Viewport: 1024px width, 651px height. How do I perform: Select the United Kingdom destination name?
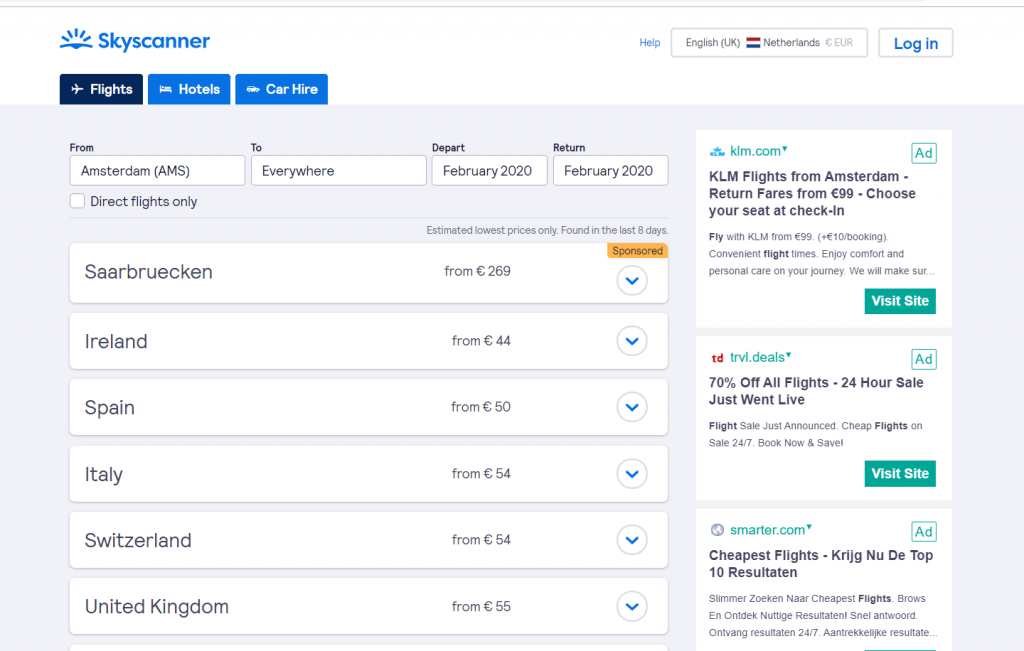point(157,607)
